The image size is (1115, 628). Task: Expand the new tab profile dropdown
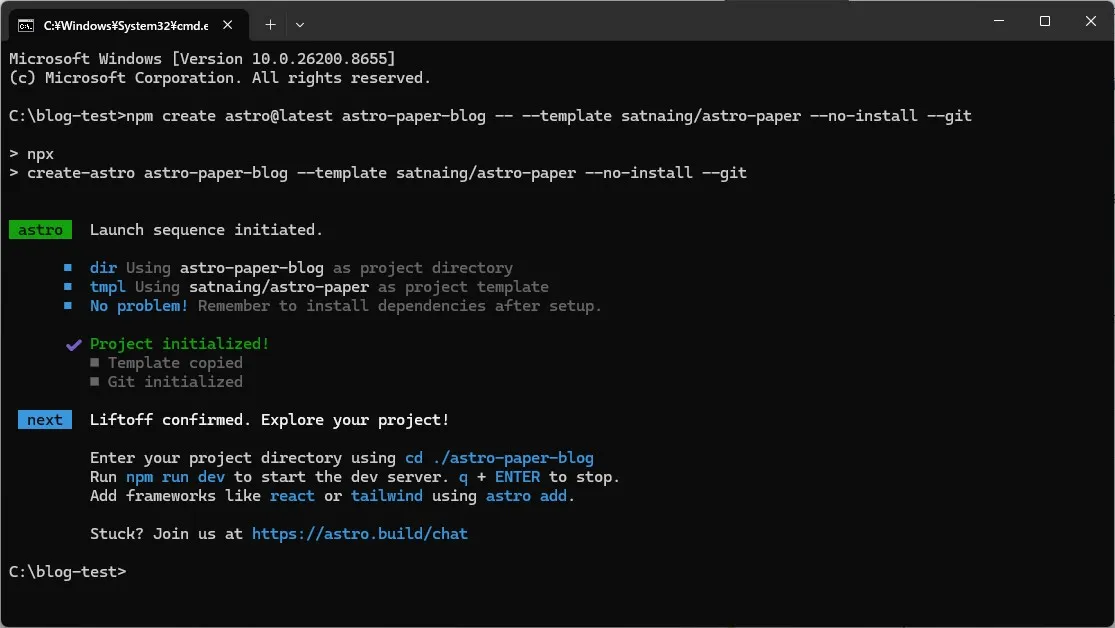click(300, 25)
